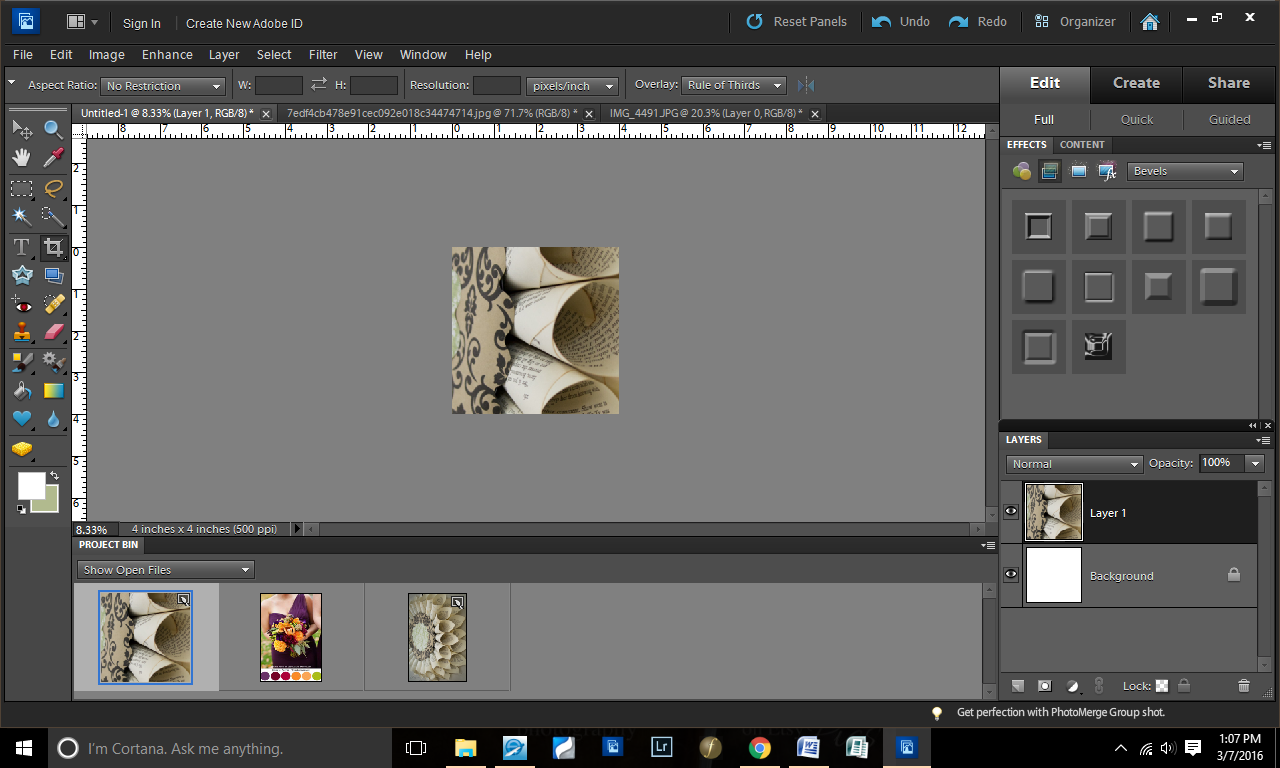1280x768 pixels.
Task: Select the Paint Bucket tool
Action: 22,391
